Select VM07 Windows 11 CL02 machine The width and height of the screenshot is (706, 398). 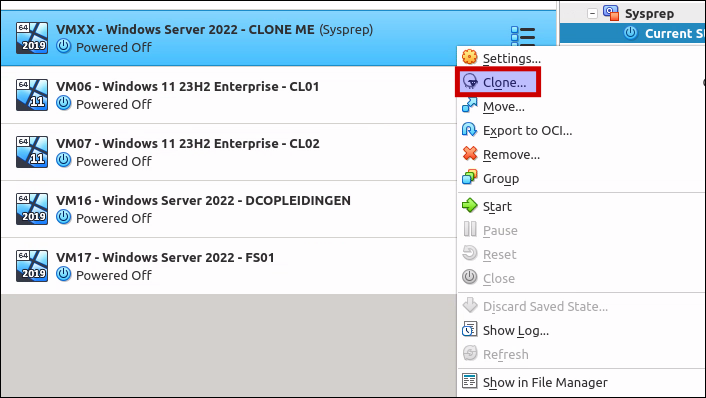[x=229, y=152]
